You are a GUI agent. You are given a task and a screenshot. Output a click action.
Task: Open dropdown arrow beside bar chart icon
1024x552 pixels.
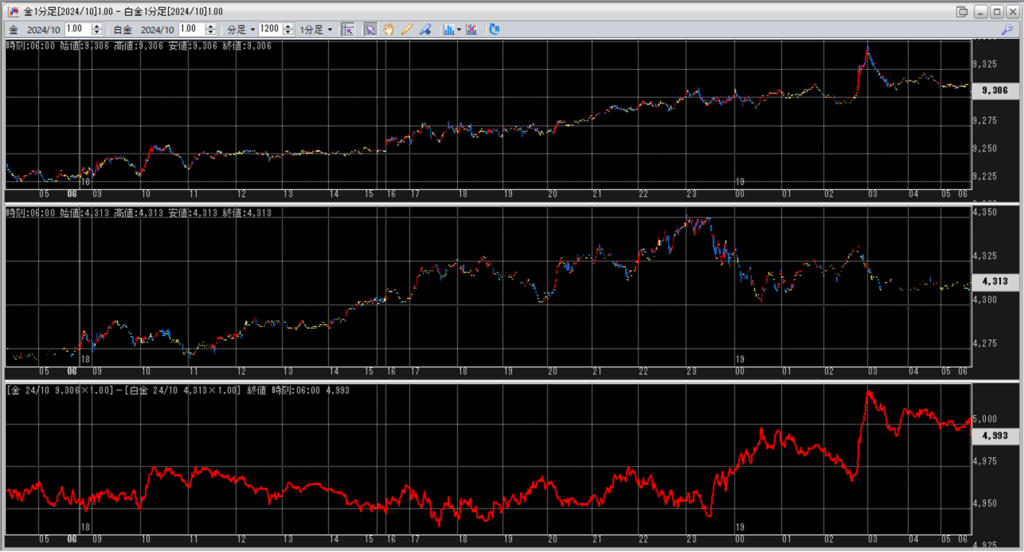[x=459, y=29]
